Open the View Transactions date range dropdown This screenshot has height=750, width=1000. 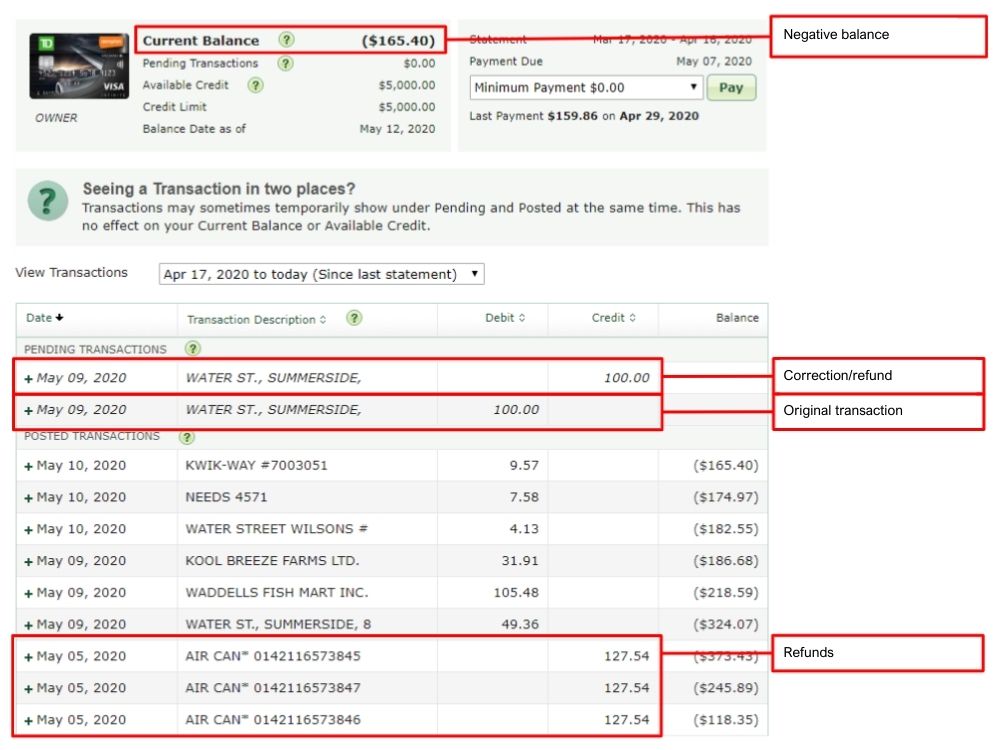point(321,274)
